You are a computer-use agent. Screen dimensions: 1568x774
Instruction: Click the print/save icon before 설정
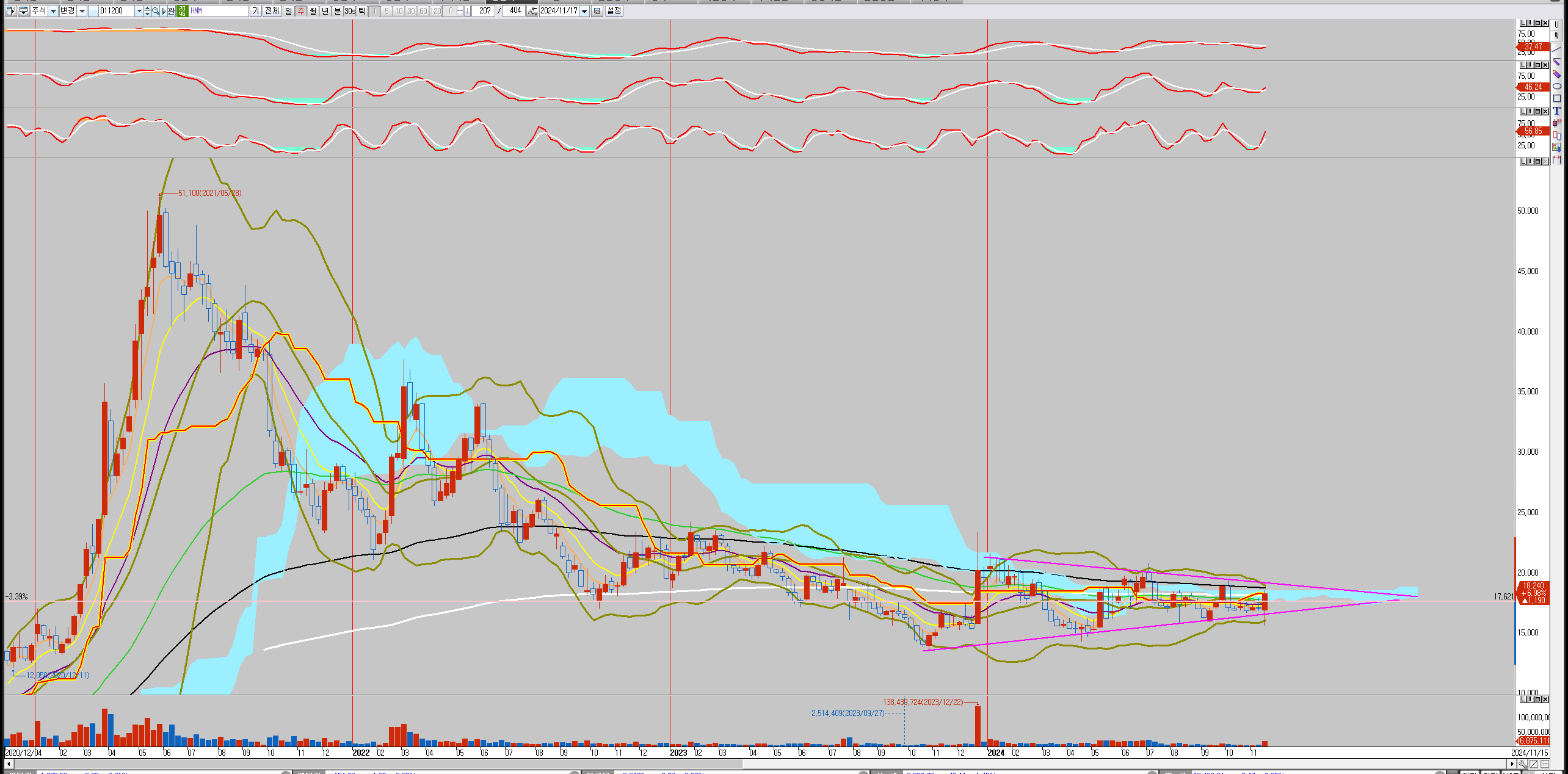click(597, 11)
